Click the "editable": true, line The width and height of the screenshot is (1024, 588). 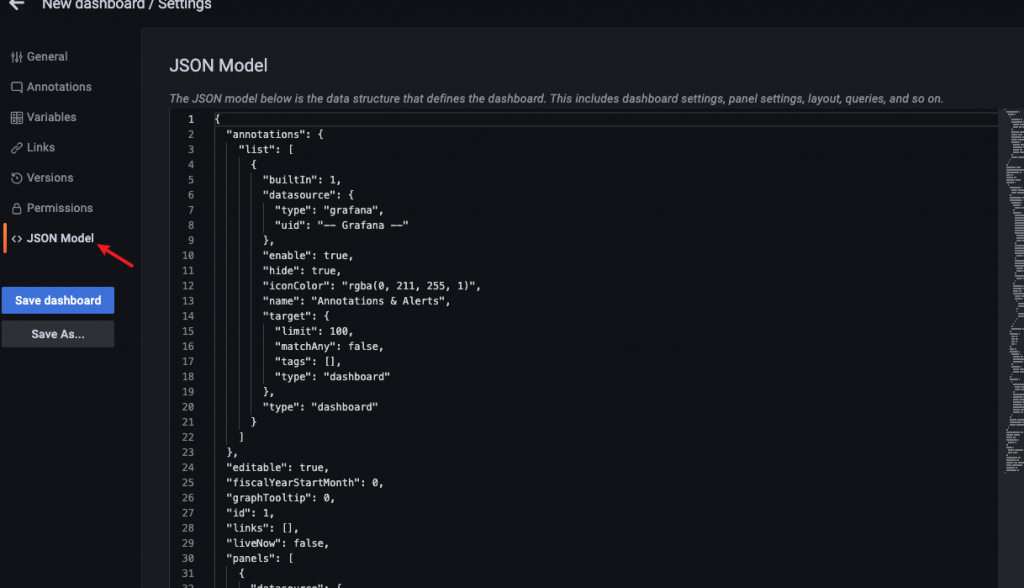(278, 467)
